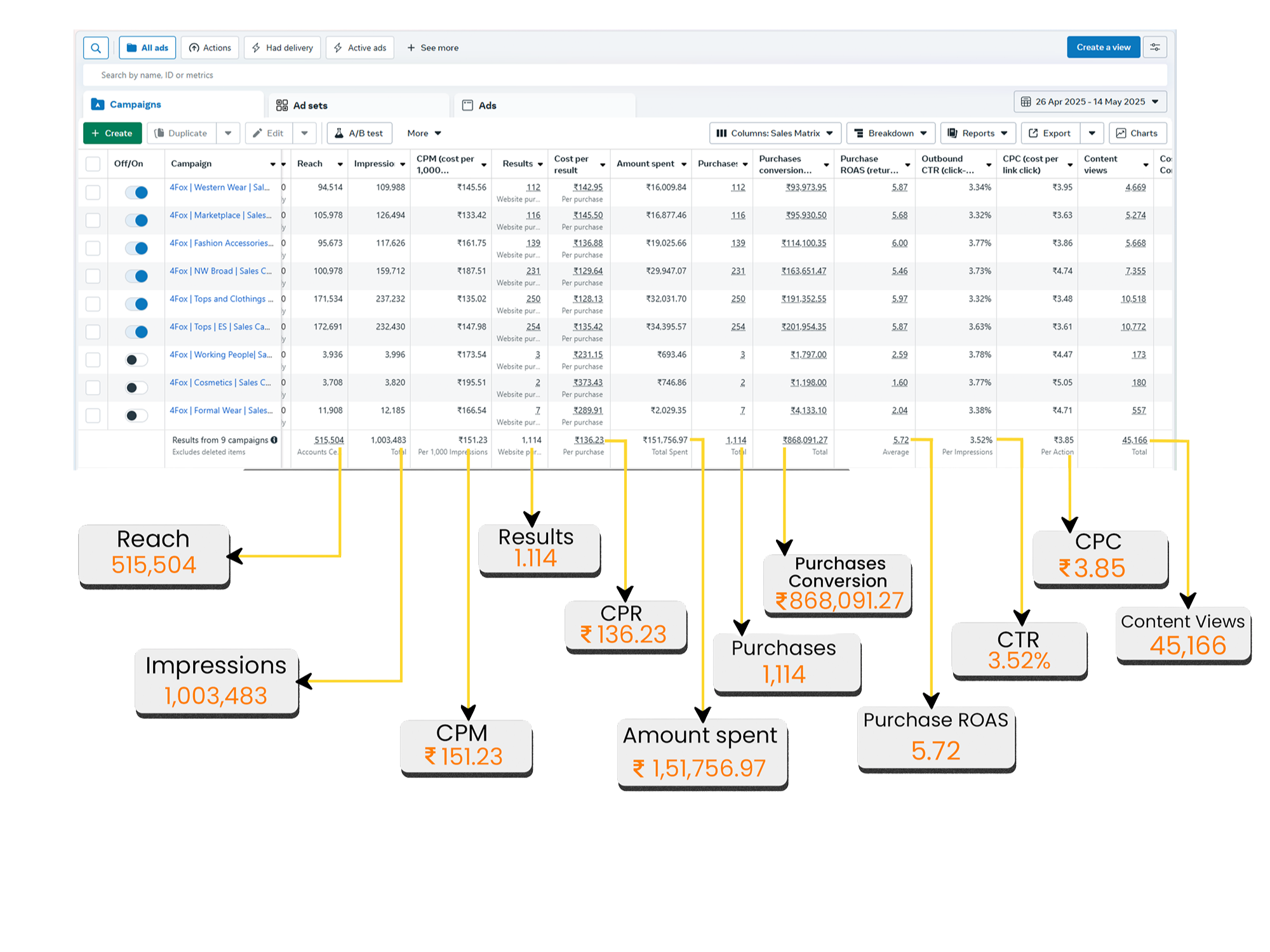Open the Breakdown dropdown

[890, 133]
